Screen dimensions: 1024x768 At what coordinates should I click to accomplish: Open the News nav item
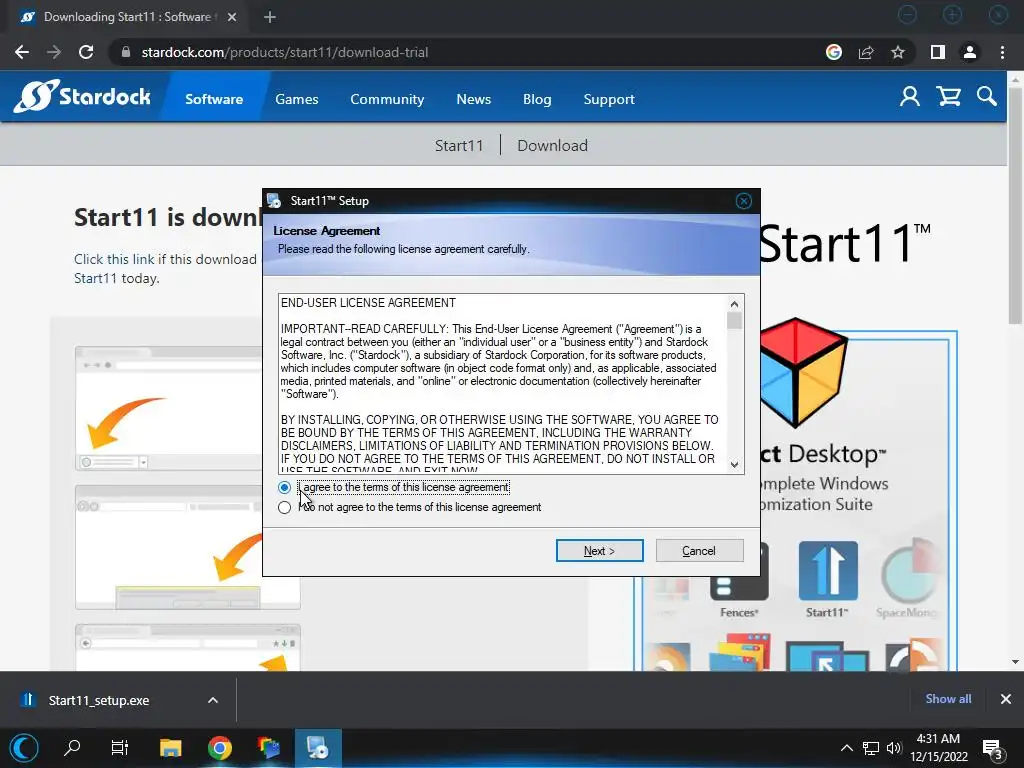click(473, 99)
